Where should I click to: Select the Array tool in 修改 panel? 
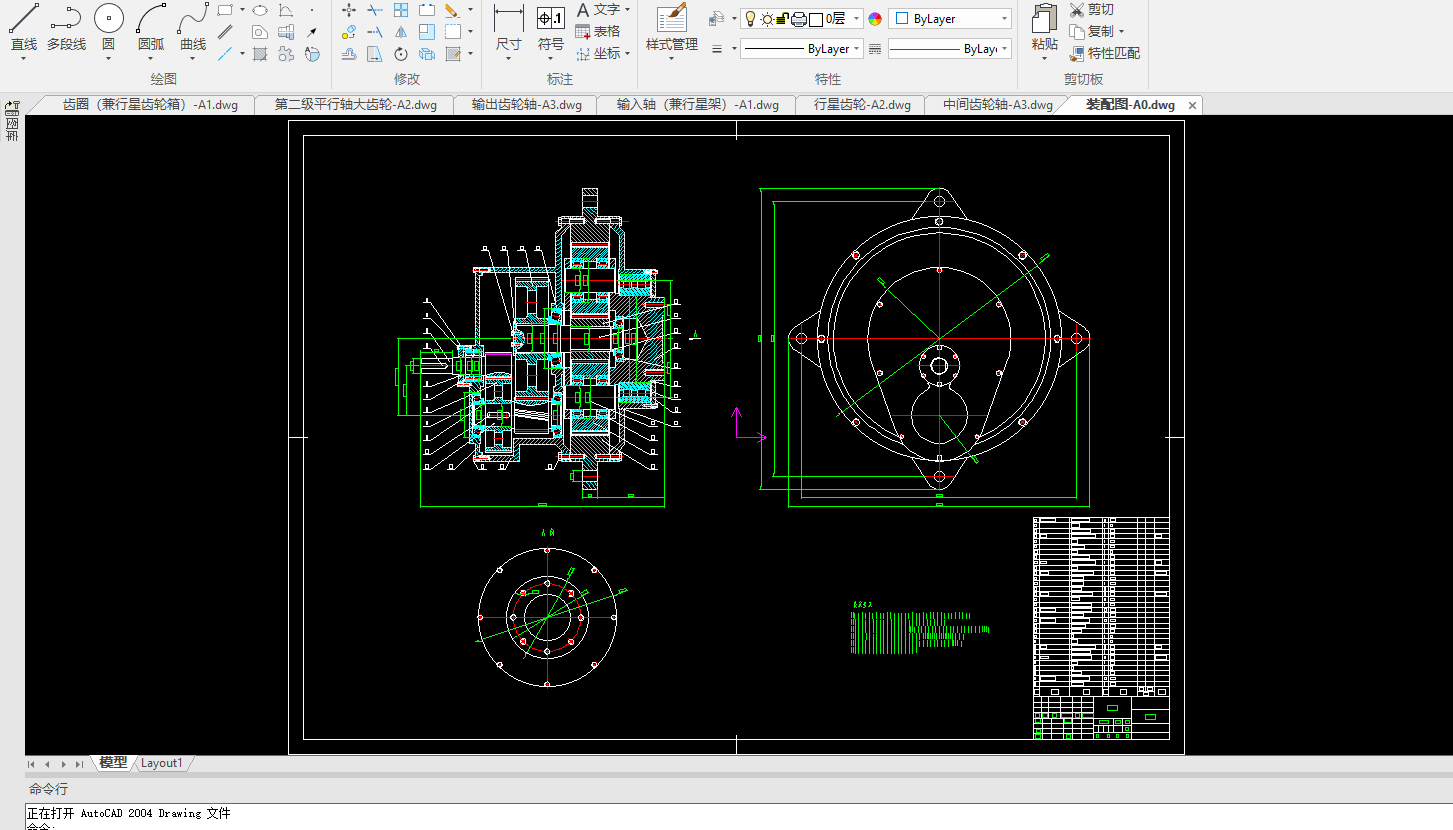401,10
